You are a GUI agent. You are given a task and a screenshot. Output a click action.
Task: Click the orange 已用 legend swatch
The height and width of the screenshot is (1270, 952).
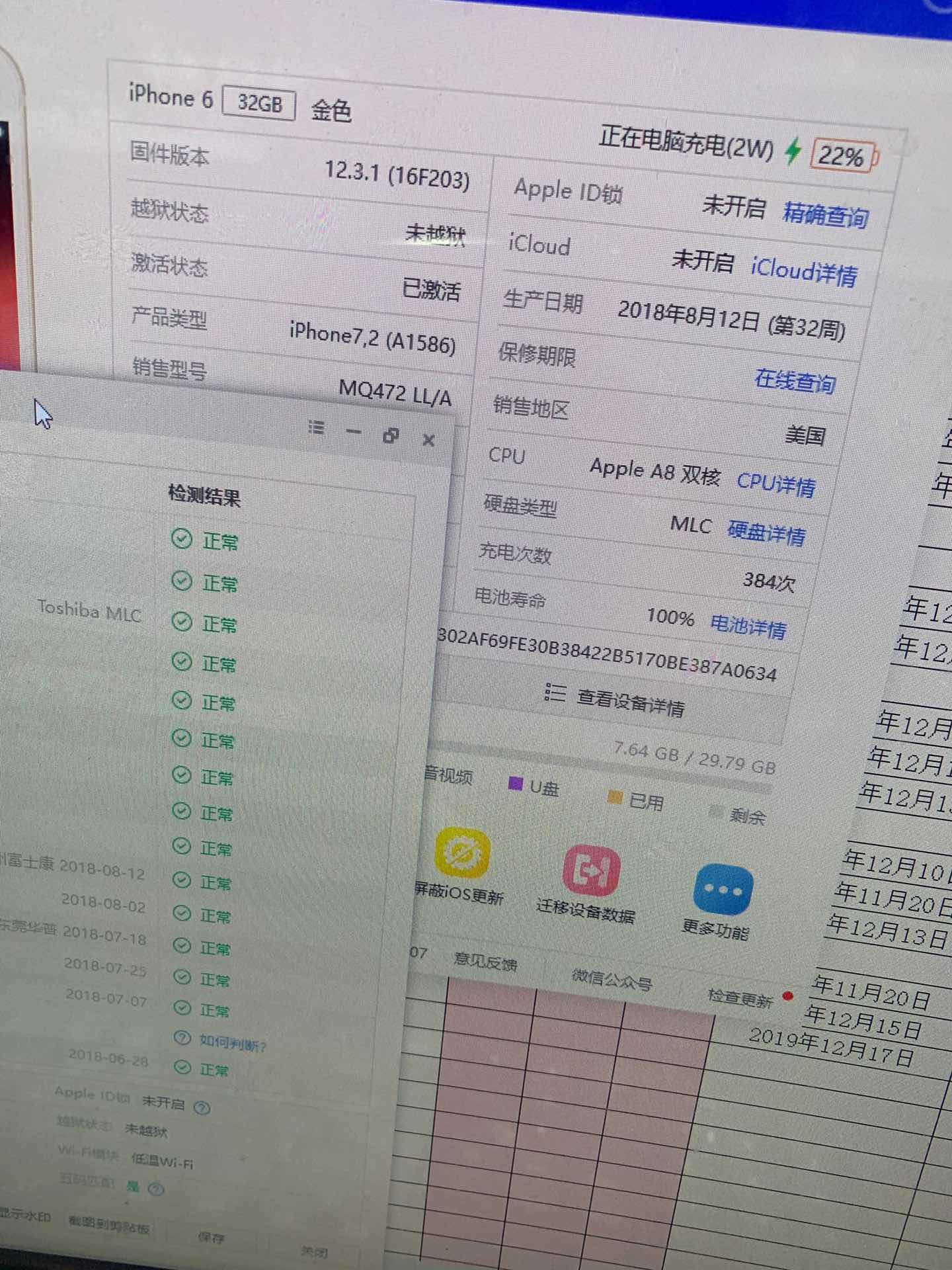[x=615, y=797]
